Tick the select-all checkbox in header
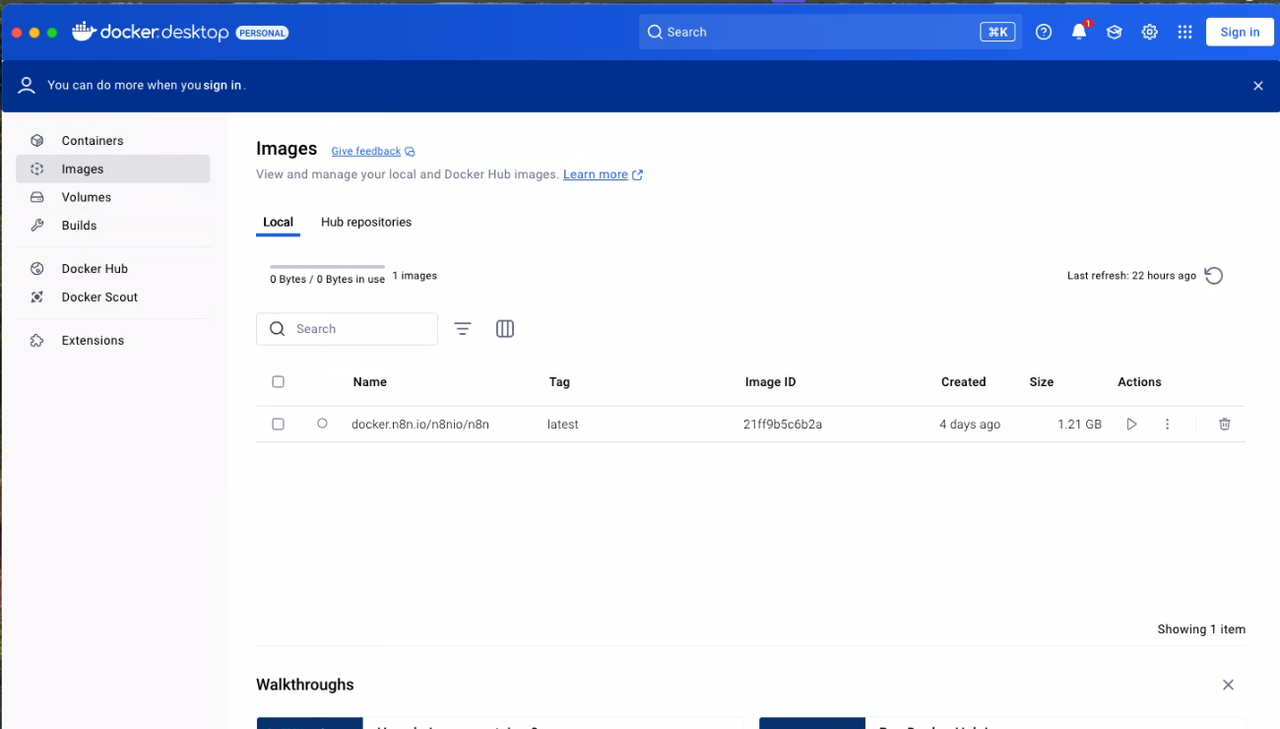 [x=278, y=382]
